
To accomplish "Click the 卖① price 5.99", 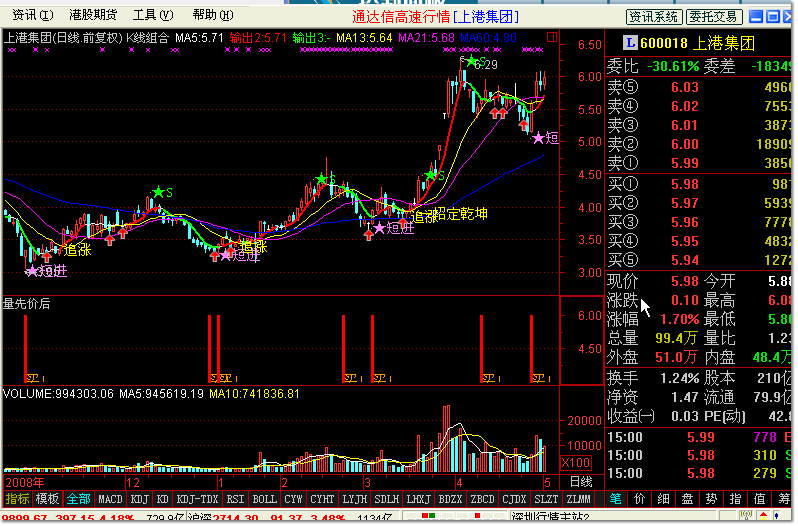I will click(x=685, y=163).
